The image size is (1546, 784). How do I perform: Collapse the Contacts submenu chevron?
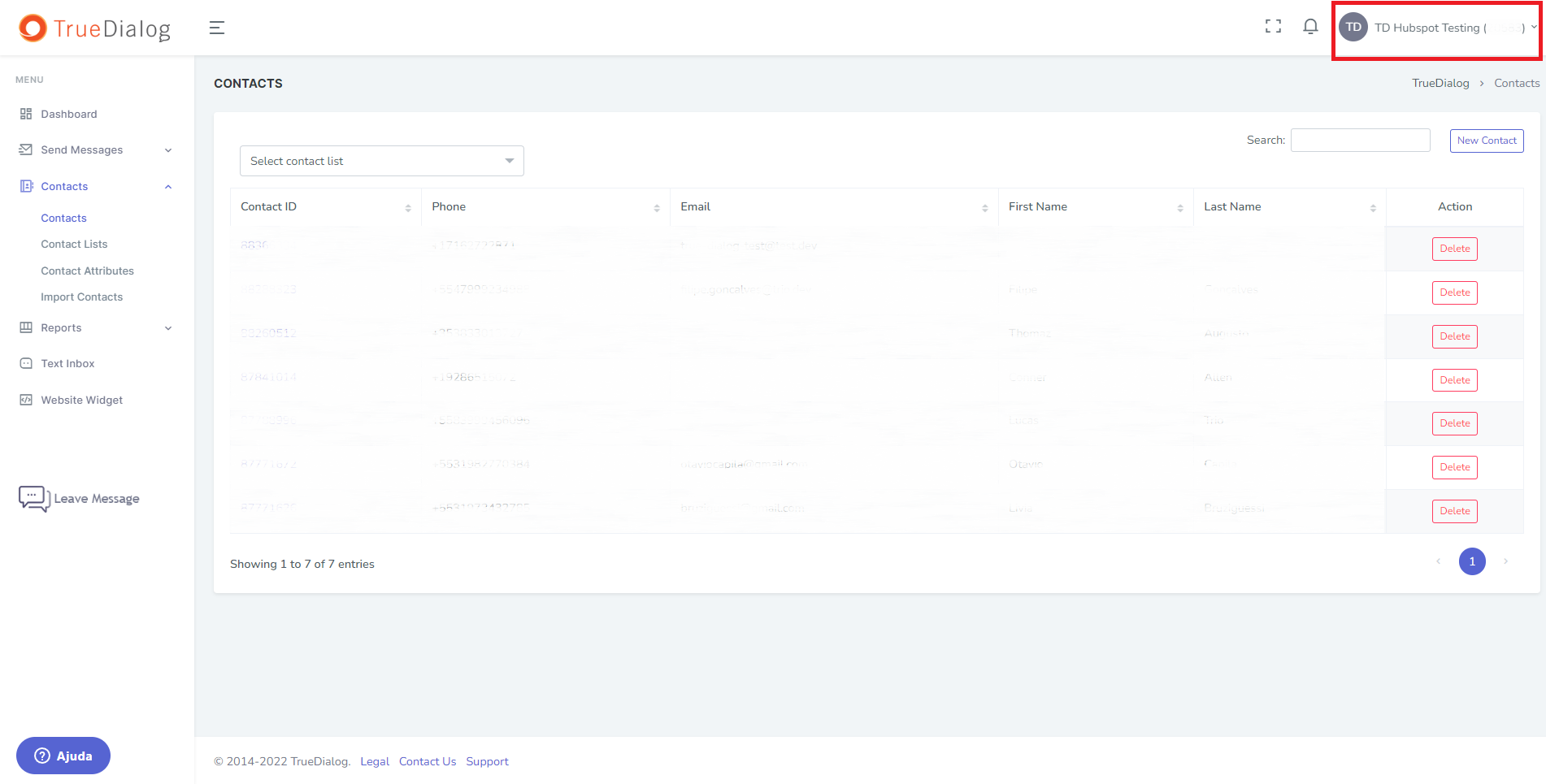(x=168, y=187)
